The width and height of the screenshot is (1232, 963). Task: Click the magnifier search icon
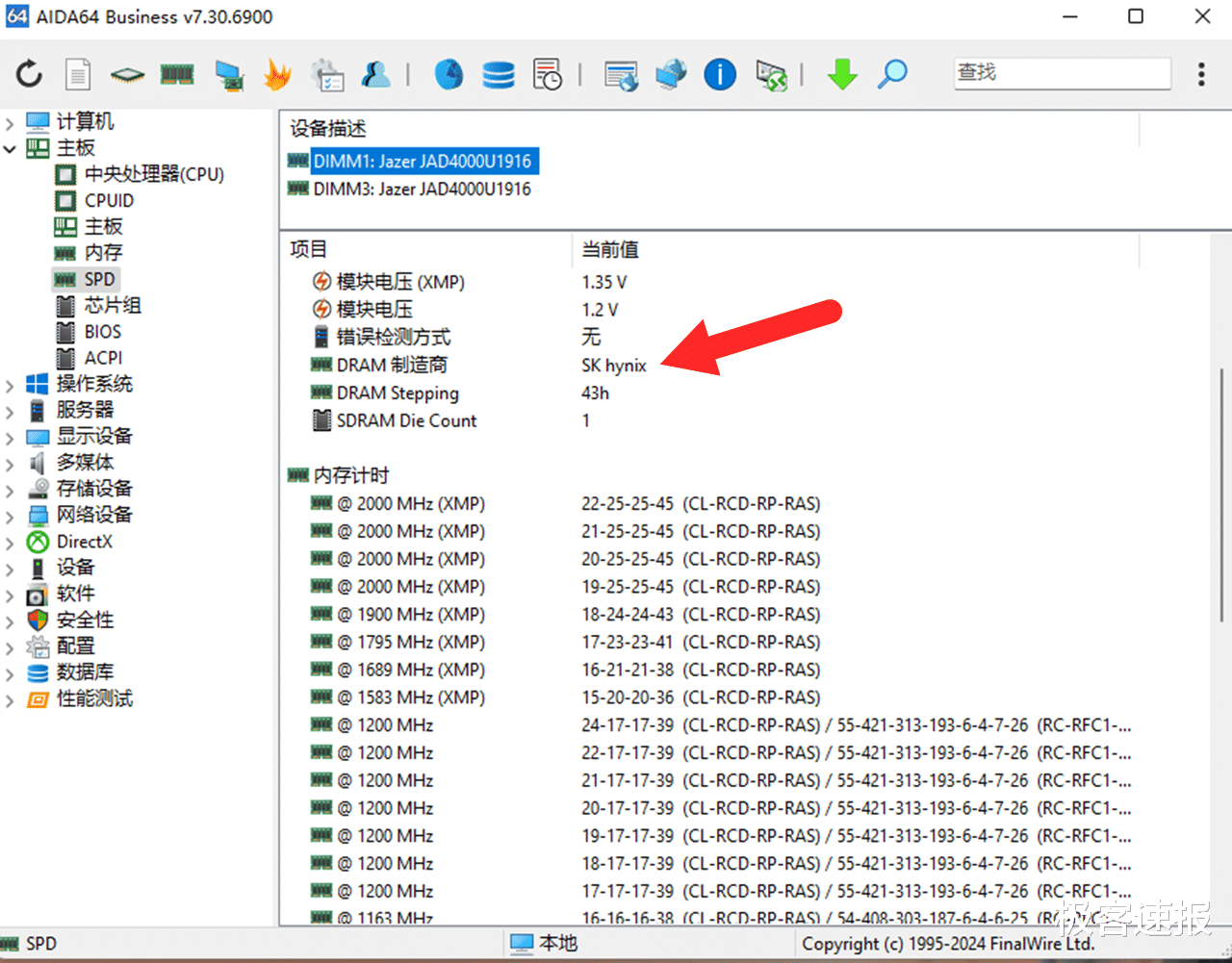click(x=892, y=74)
